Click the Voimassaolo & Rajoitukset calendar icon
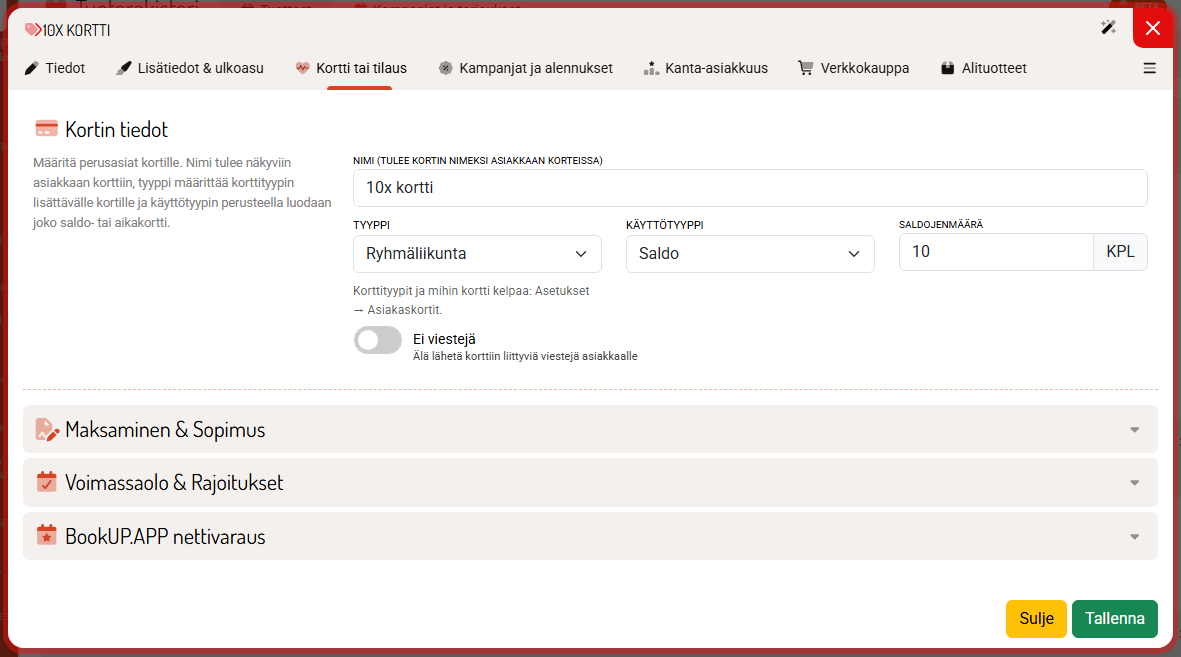1181x657 pixels. pyautogui.click(x=47, y=482)
